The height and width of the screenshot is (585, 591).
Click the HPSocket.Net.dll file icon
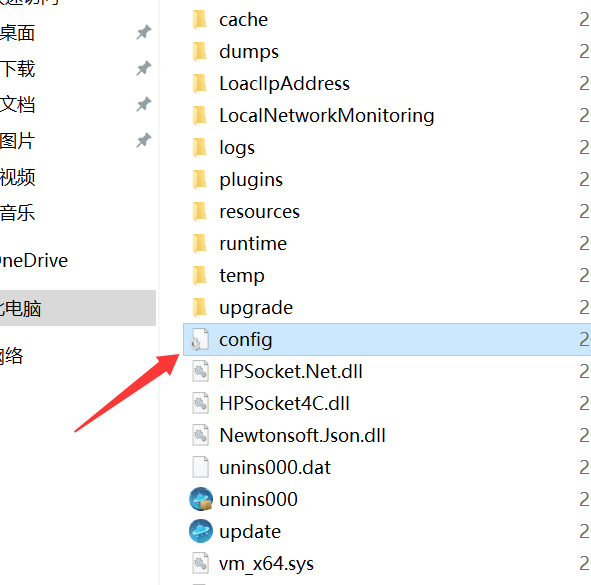coord(200,371)
